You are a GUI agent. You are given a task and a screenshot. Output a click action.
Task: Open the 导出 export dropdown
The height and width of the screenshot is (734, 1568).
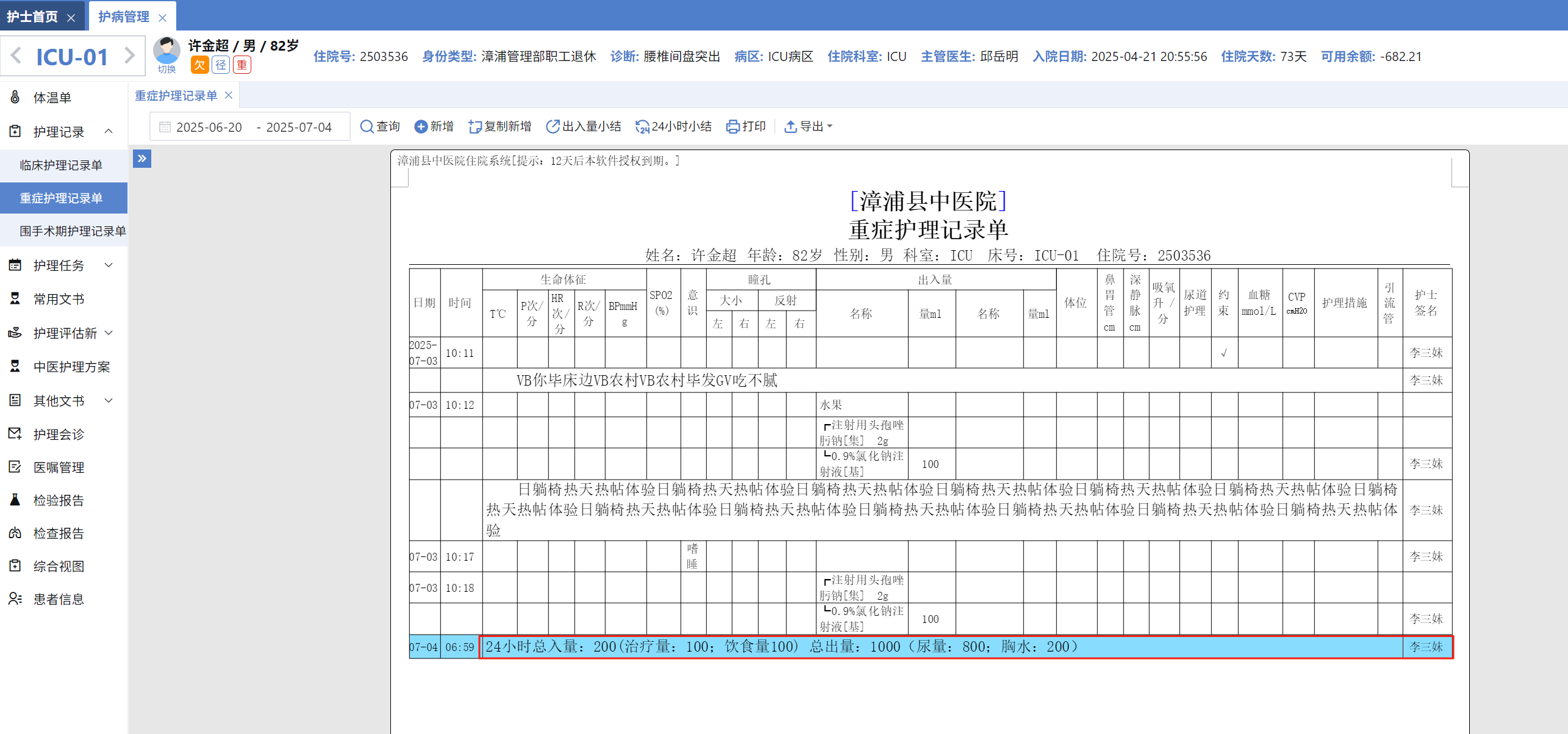pyautogui.click(x=808, y=126)
